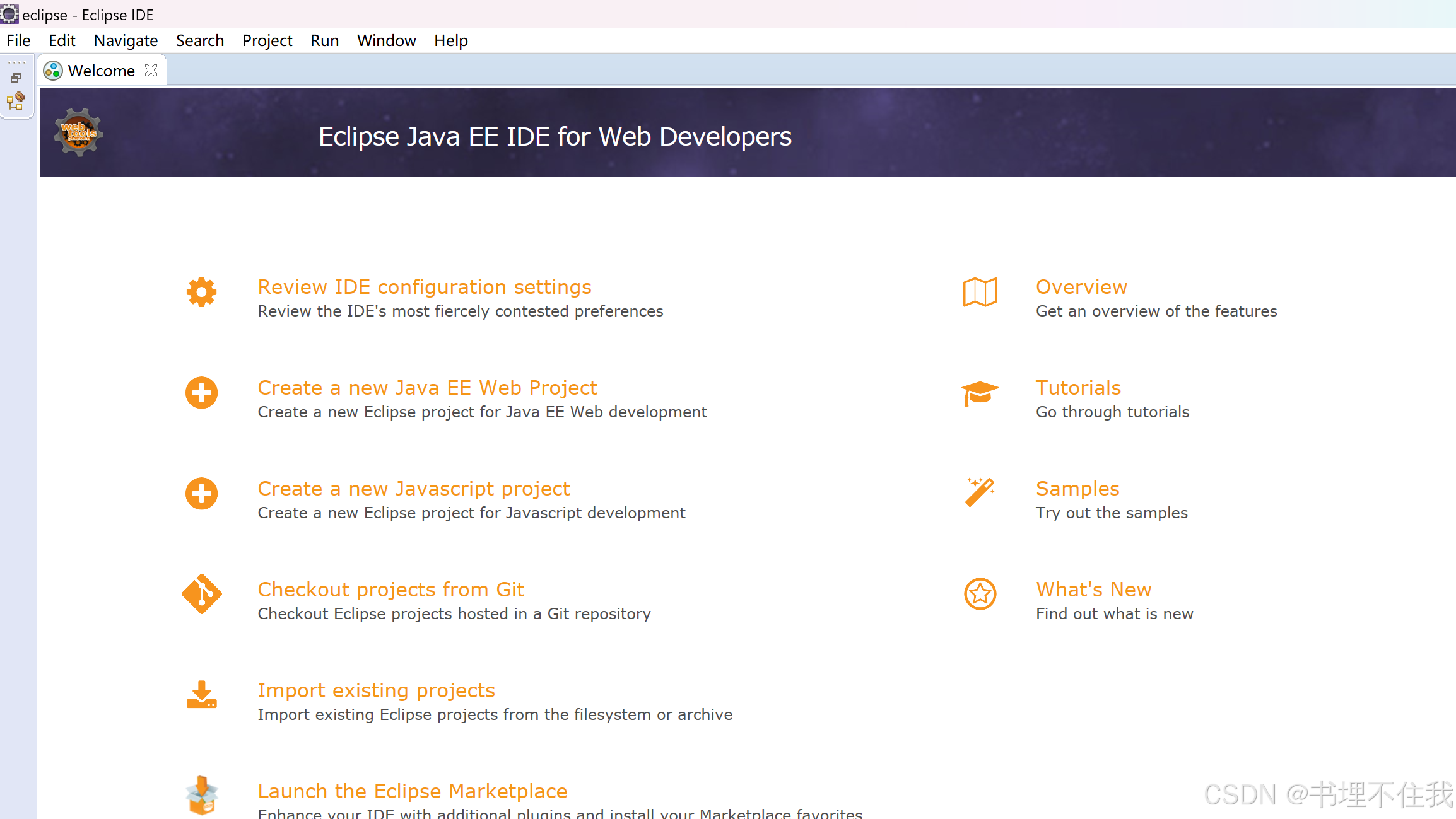Click Review IDE configuration settings link
Image resolution: width=1456 pixels, height=819 pixels.
pos(424,287)
